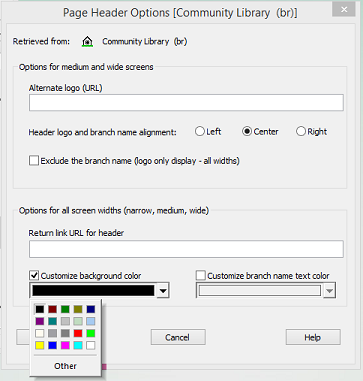363x381 pixels.
Task: Select the cyan color swatch
Action: click(x=78, y=345)
